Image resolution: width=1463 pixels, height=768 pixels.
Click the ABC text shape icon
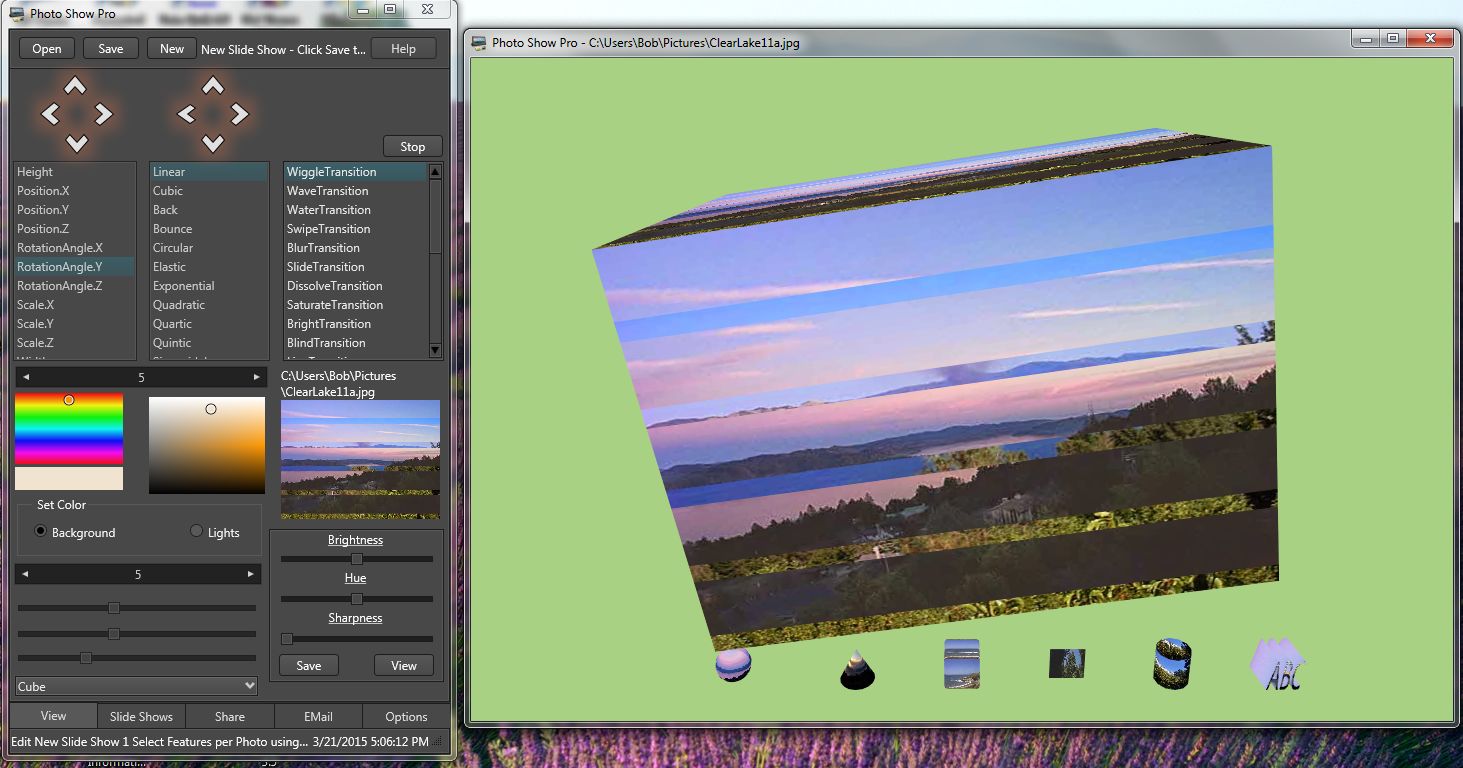pos(1279,665)
